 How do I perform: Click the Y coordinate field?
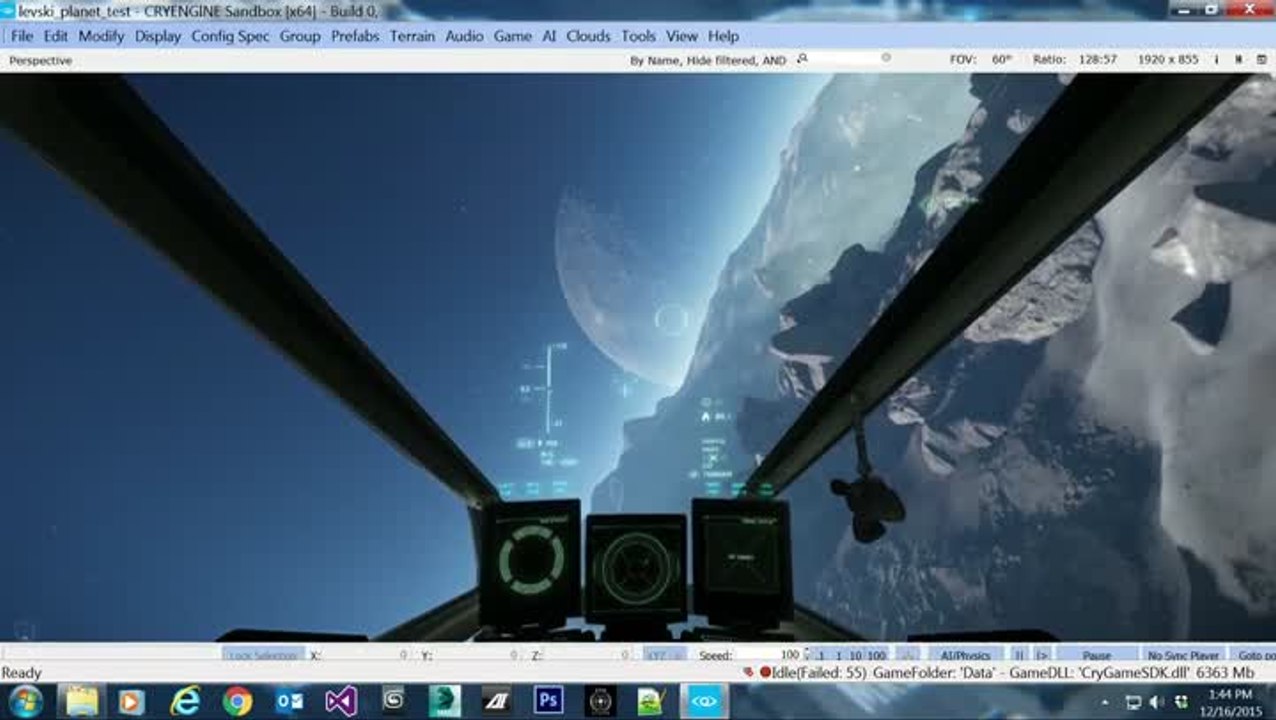(476, 655)
